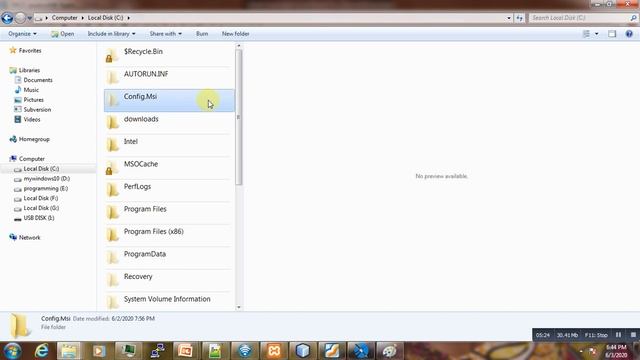
Task: Open XAMPP from the taskbar
Action: pyautogui.click(x=274, y=351)
